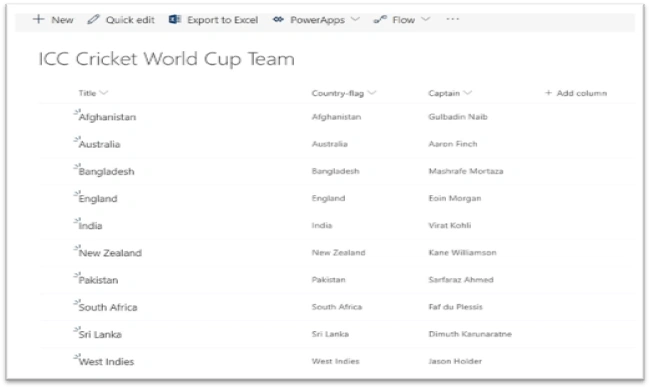Click the Add column button
This screenshot has width=651, height=389.
pyautogui.click(x=576, y=93)
